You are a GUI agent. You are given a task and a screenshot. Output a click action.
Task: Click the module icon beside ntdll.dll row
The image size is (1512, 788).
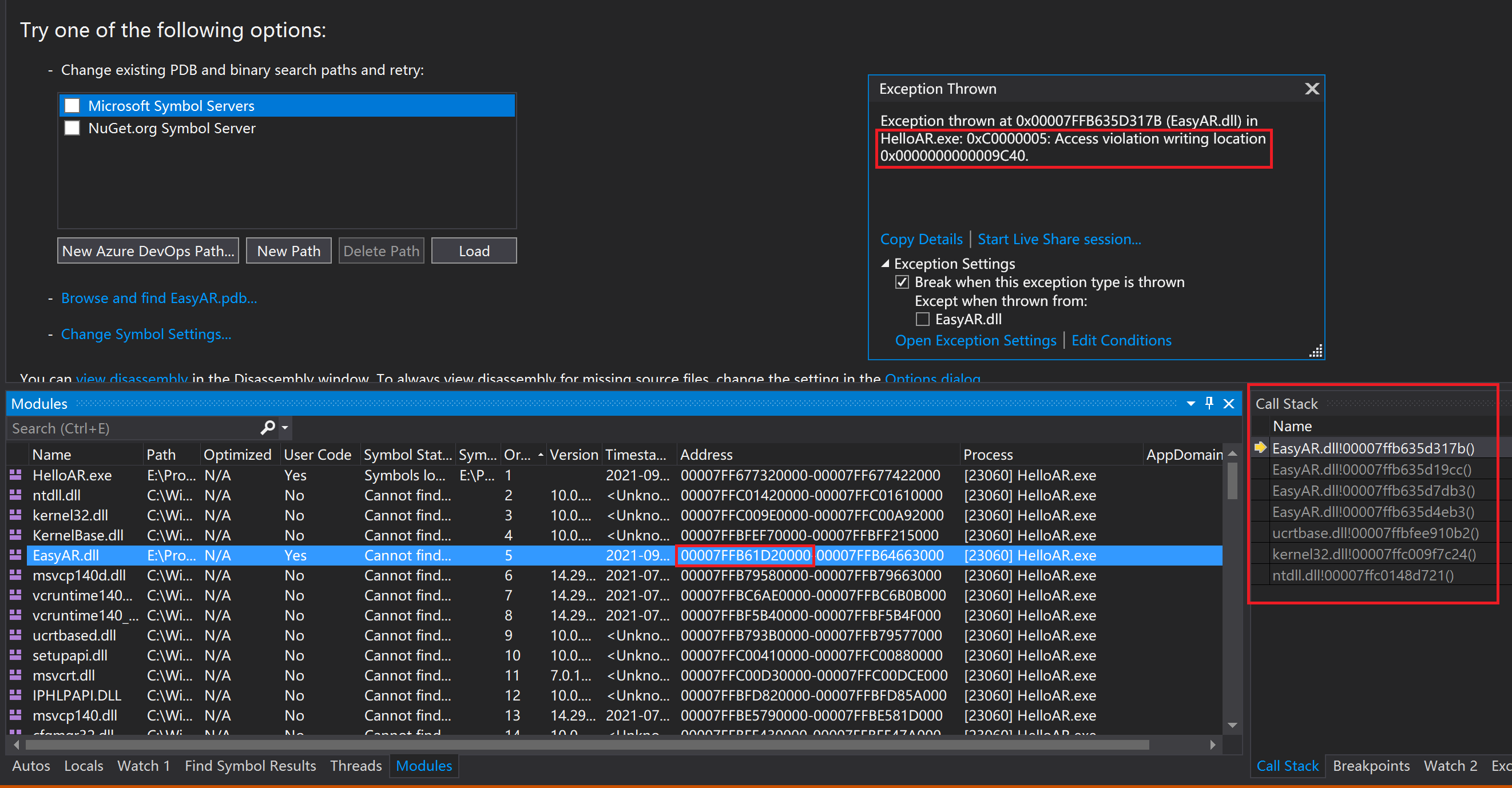coord(16,495)
